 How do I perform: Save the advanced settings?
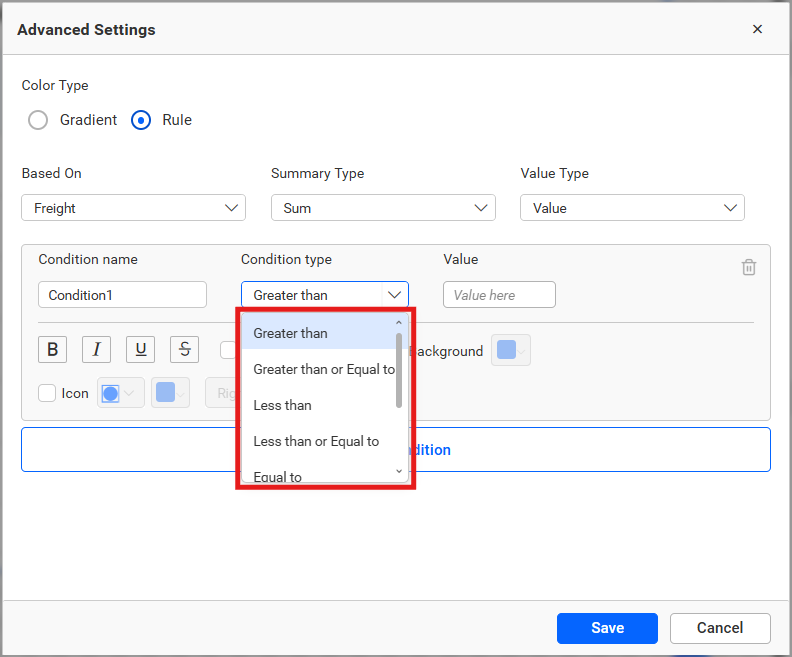tap(607, 628)
